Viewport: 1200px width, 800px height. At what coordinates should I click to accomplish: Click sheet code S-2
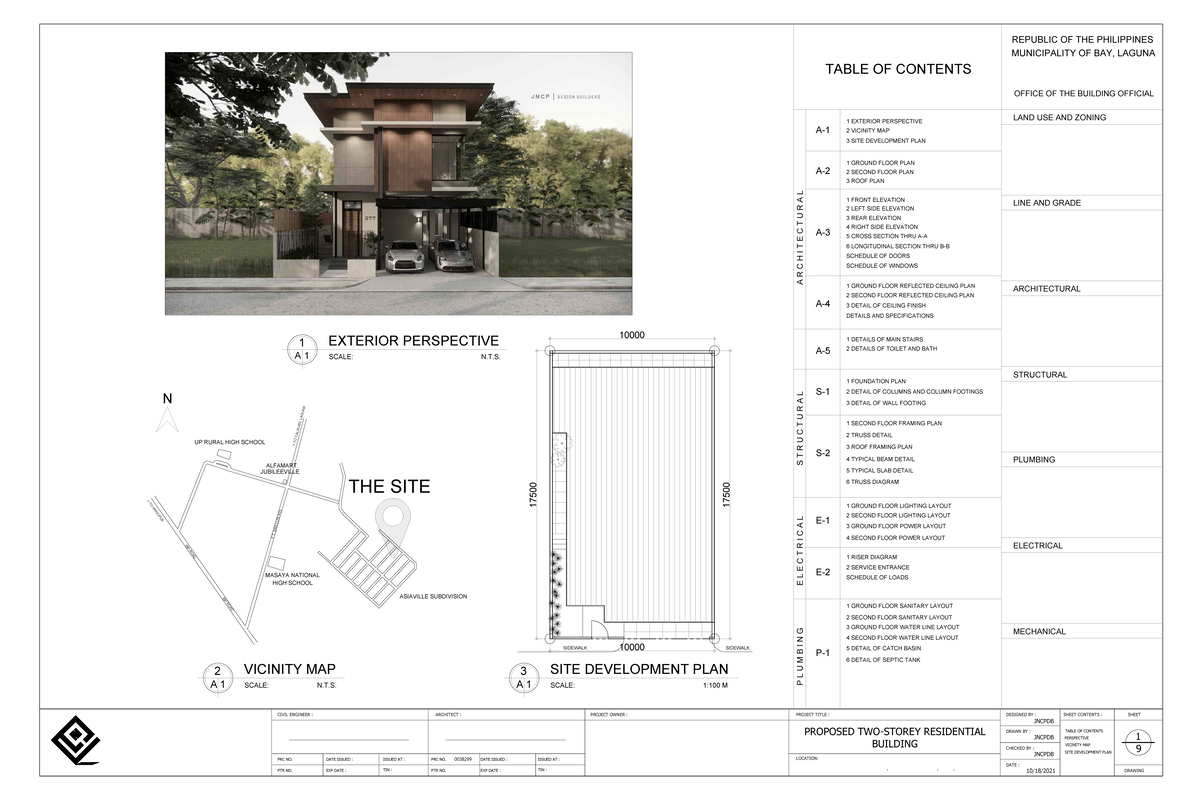[822, 453]
